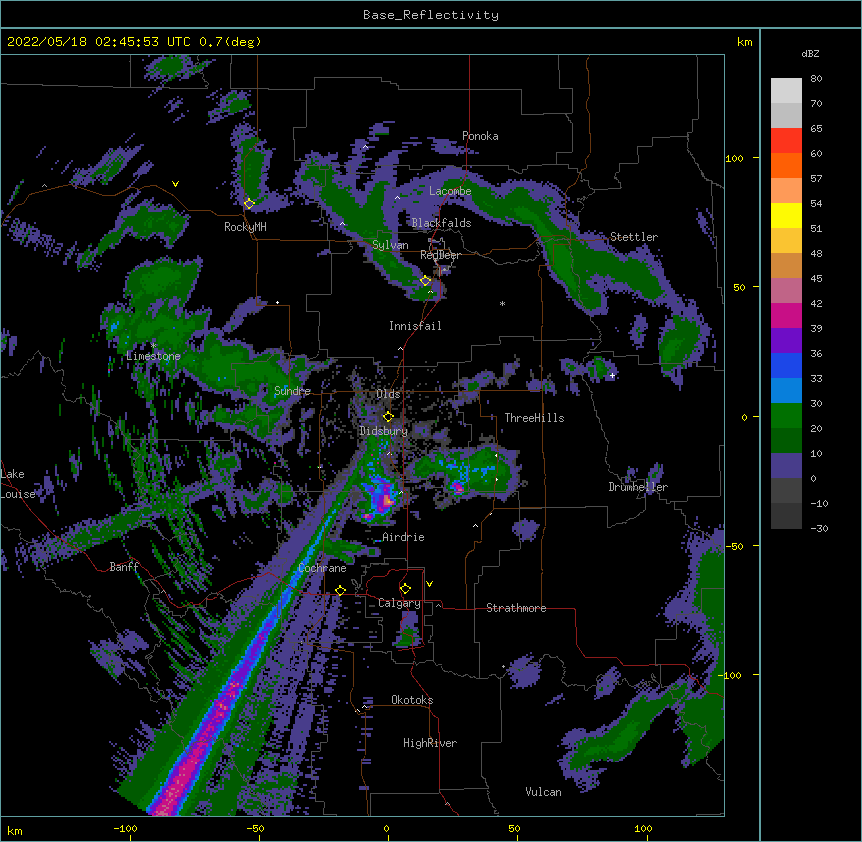The width and height of the screenshot is (862, 842).
Task: Click the yellow diamond marker near RedDeer
Action: pos(425,281)
